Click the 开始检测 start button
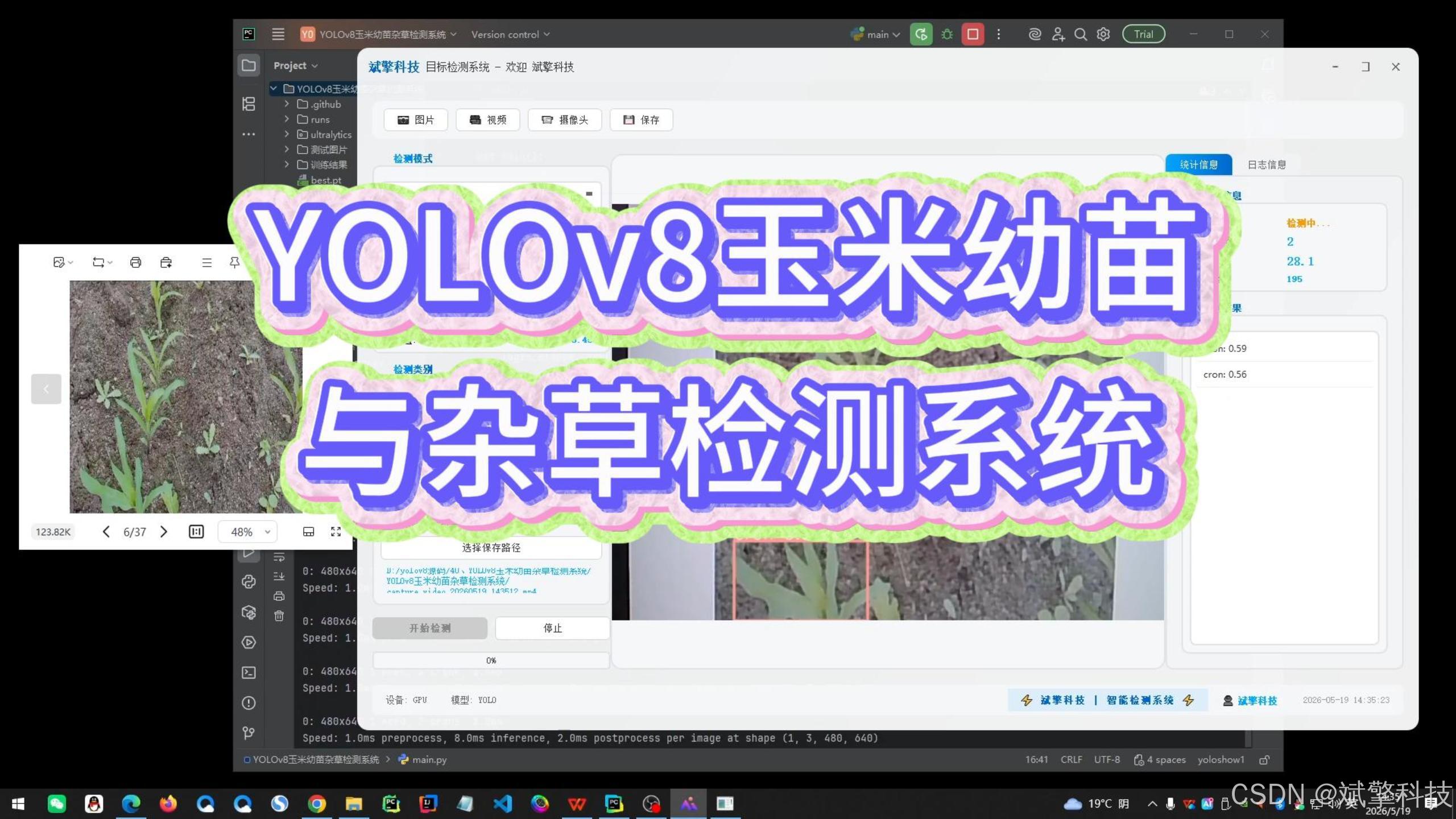This screenshot has width=1456, height=819. pos(430,628)
